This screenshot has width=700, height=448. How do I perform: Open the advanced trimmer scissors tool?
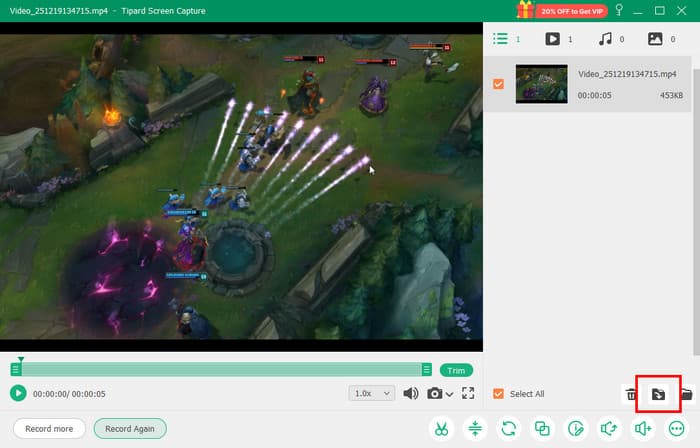[x=442, y=429]
